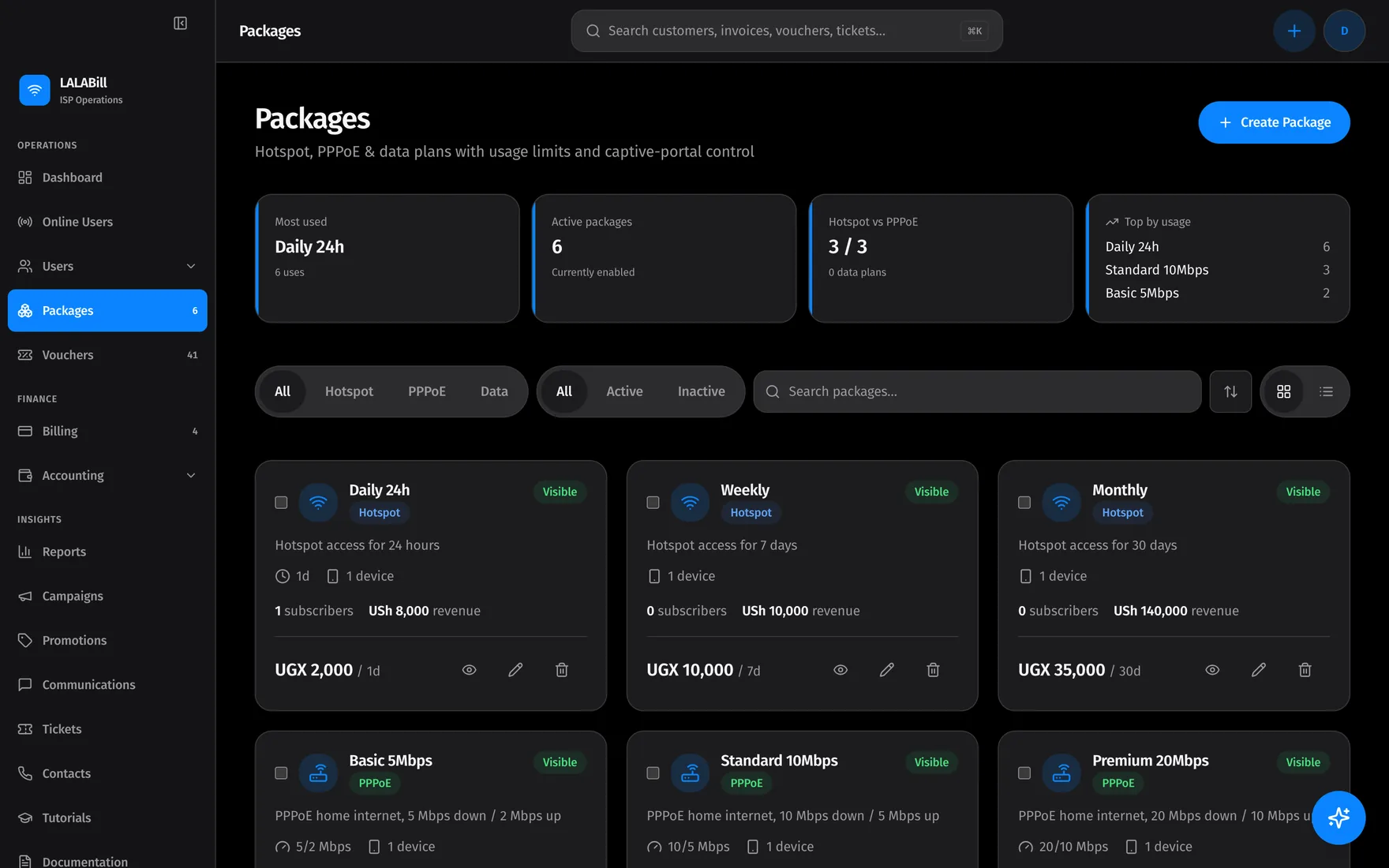1389x868 pixels.
Task: Click the Create Package button
Action: pyautogui.click(x=1274, y=122)
